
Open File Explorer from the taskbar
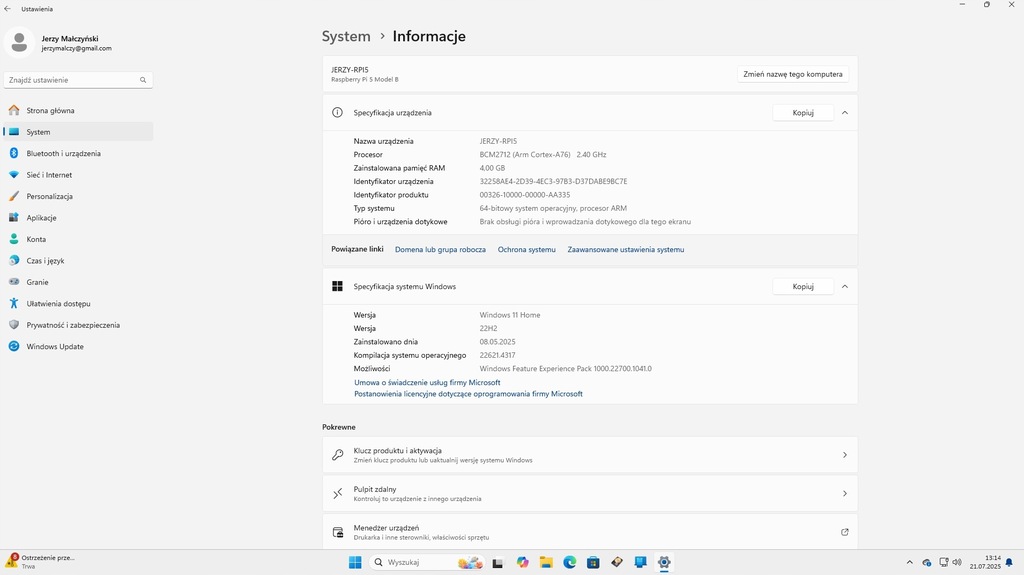click(546, 562)
